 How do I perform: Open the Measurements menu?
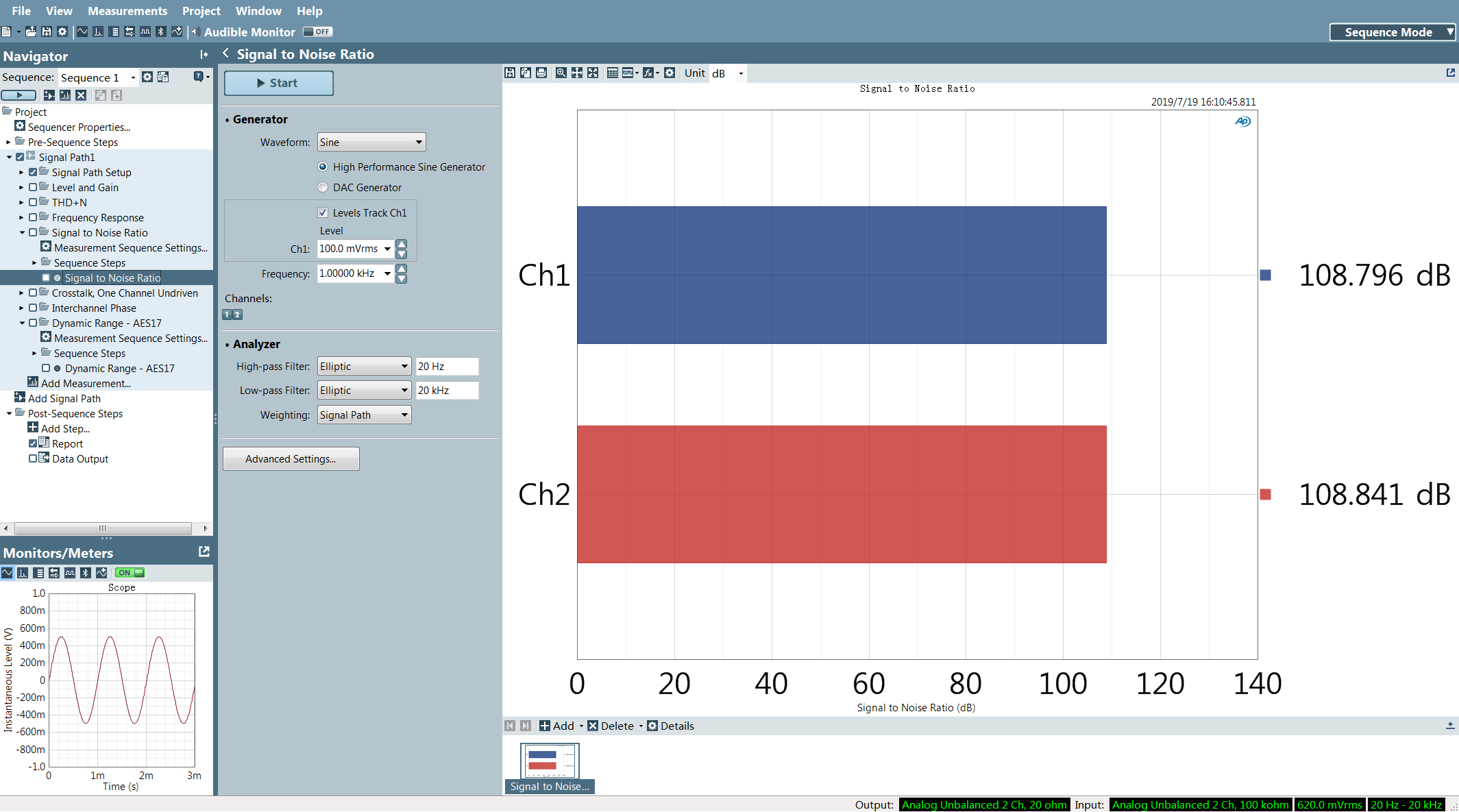(x=127, y=11)
